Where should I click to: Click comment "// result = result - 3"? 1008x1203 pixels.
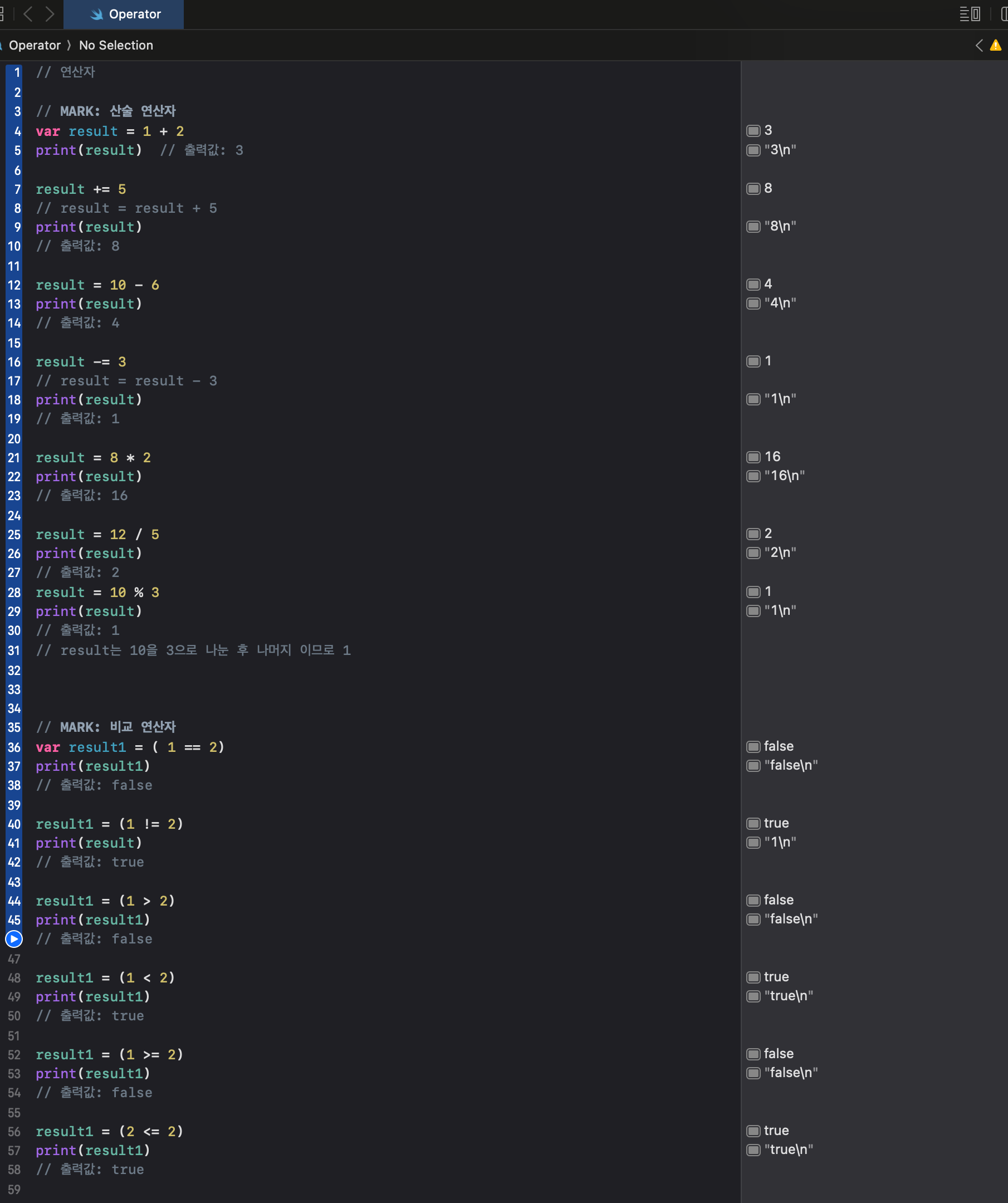(x=126, y=382)
